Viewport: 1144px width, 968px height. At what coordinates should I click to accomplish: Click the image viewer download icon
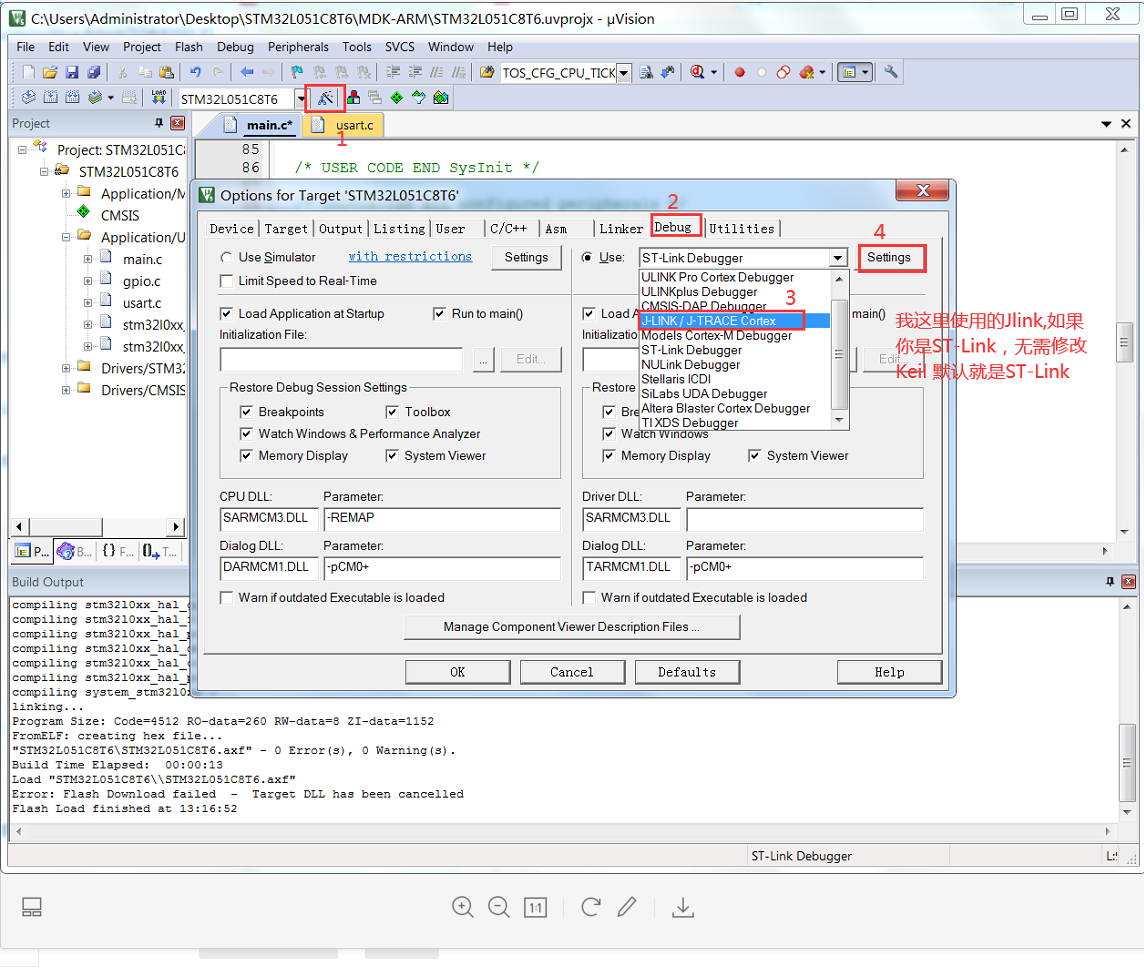point(683,907)
